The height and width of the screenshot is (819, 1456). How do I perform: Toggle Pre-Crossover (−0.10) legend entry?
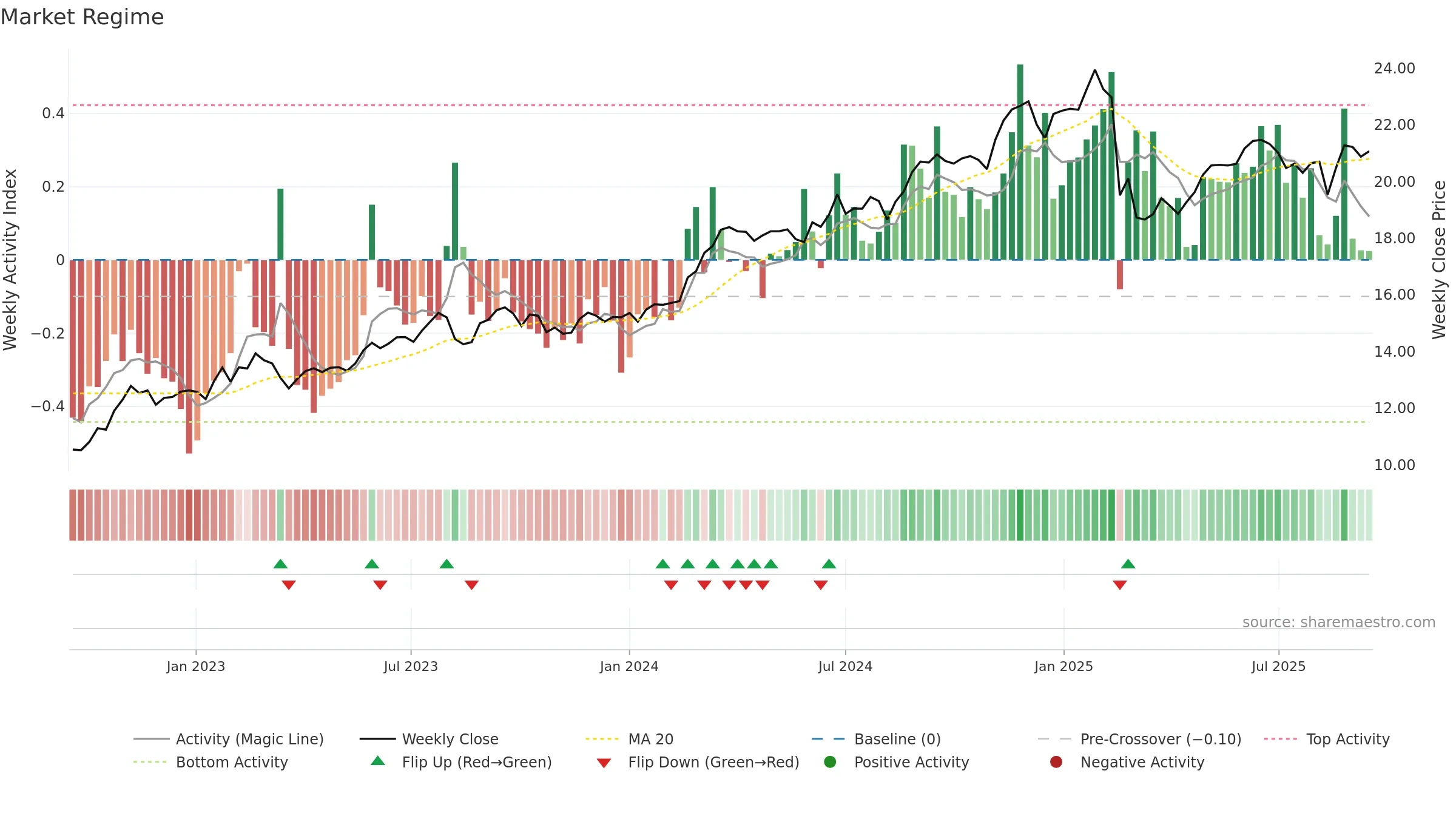click(1139, 739)
